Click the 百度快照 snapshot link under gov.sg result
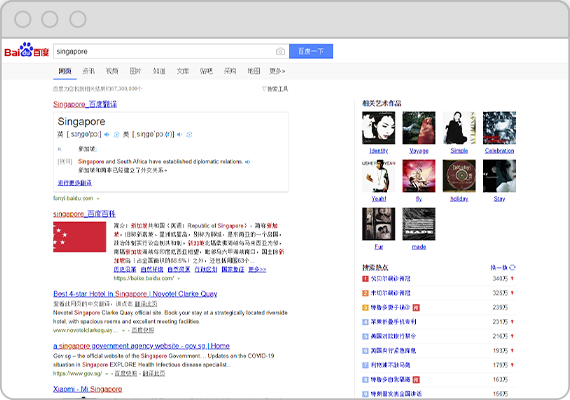Image resolution: width=570 pixels, height=400 pixels. [x=126, y=374]
